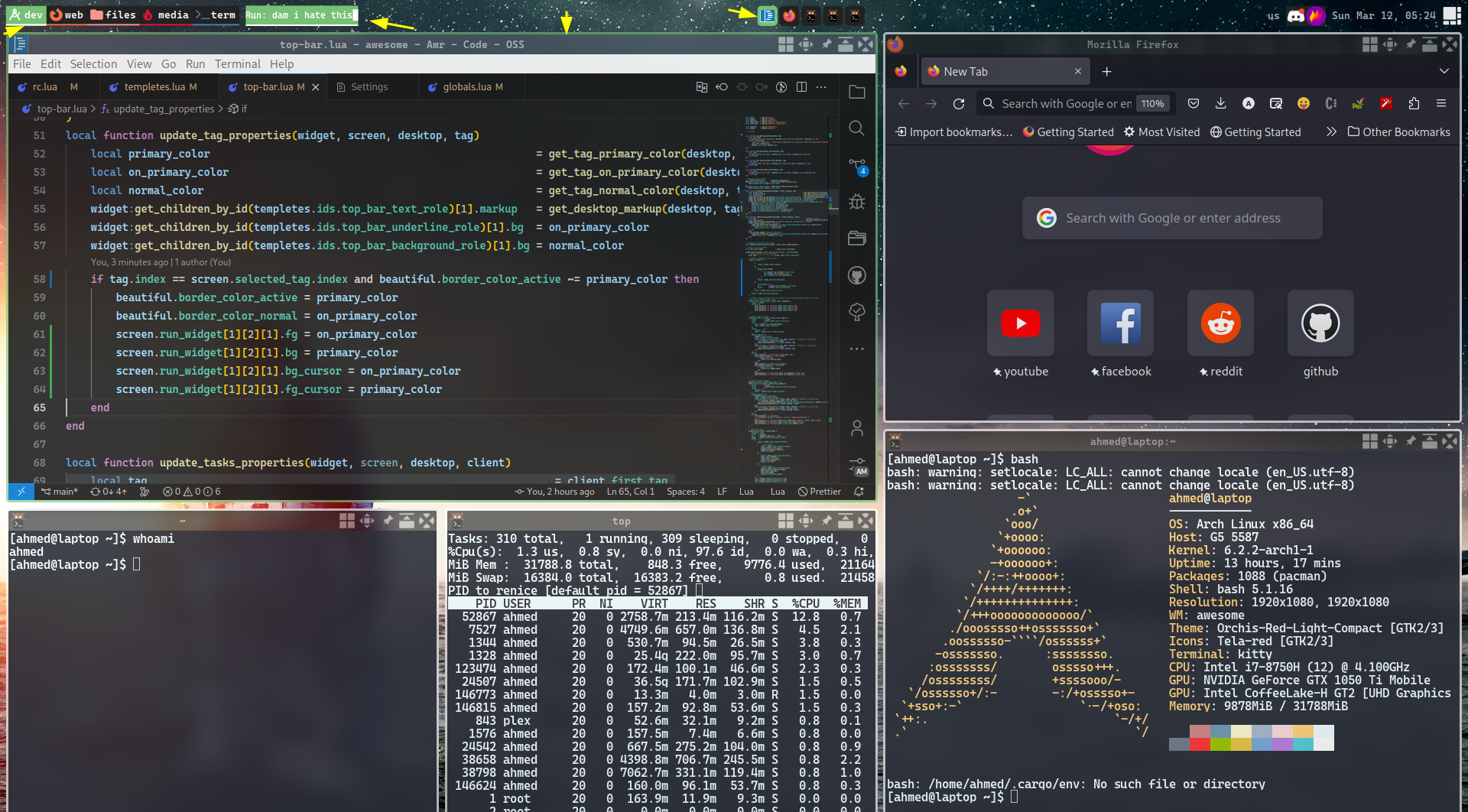Open Manage settings icon with AM badge

(858, 466)
